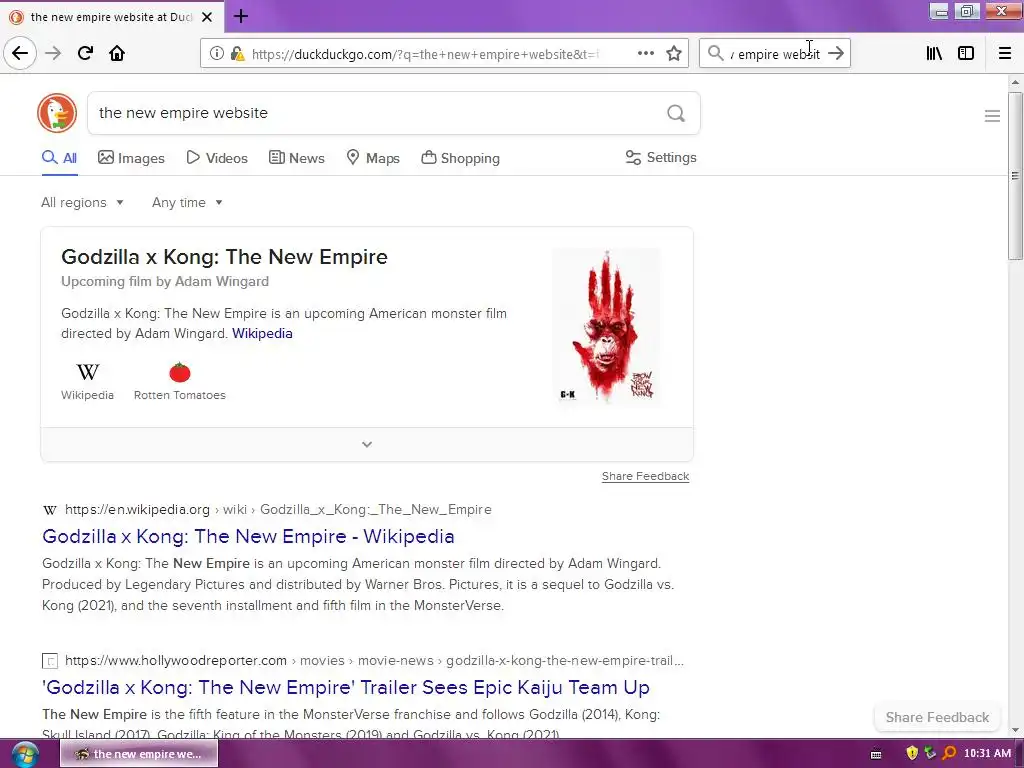Select the All results tab
Screen dimensions: 1024x768
coord(59,158)
